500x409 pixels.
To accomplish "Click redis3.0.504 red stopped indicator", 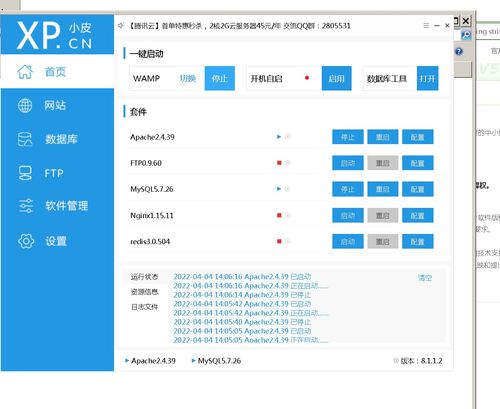I will tap(279, 241).
